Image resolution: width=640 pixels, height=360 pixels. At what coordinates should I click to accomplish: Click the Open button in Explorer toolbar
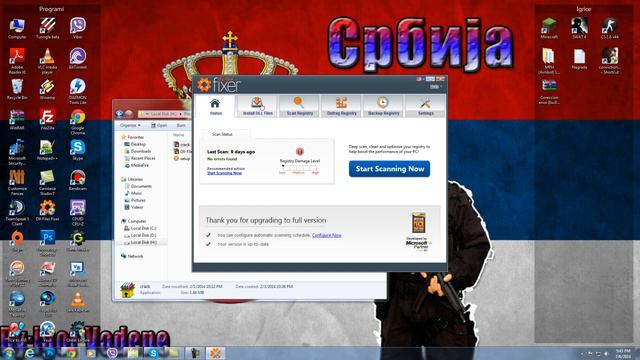[159, 125]
